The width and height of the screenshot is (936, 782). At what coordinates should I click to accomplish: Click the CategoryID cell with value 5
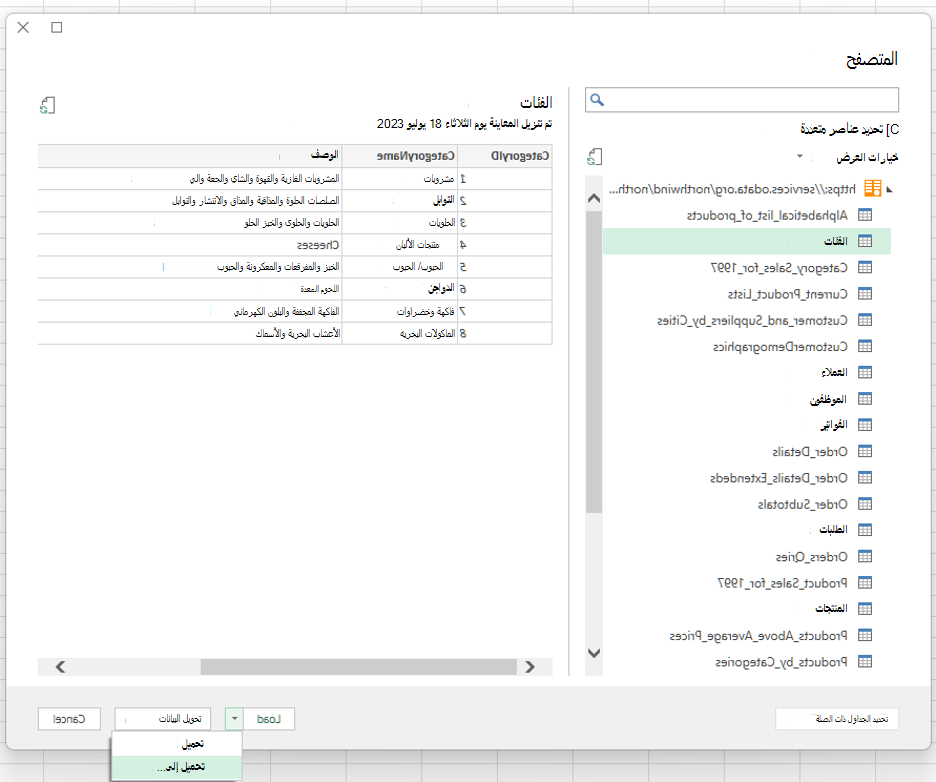coord(505,267)
